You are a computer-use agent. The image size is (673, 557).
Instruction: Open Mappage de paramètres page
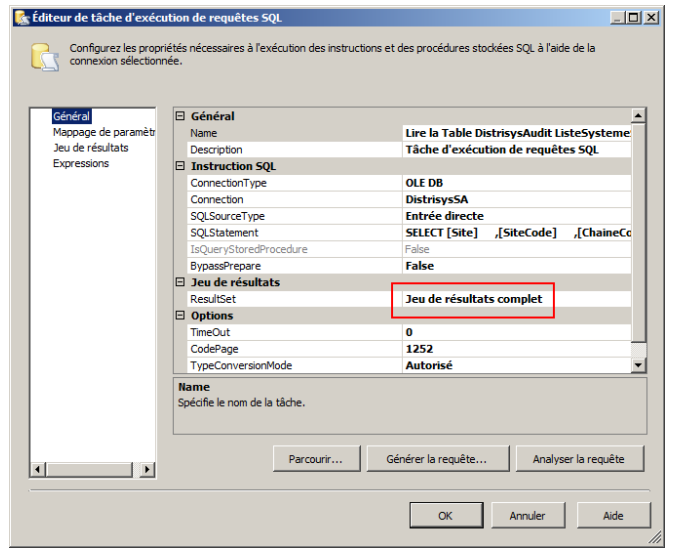tap(103, 132)
